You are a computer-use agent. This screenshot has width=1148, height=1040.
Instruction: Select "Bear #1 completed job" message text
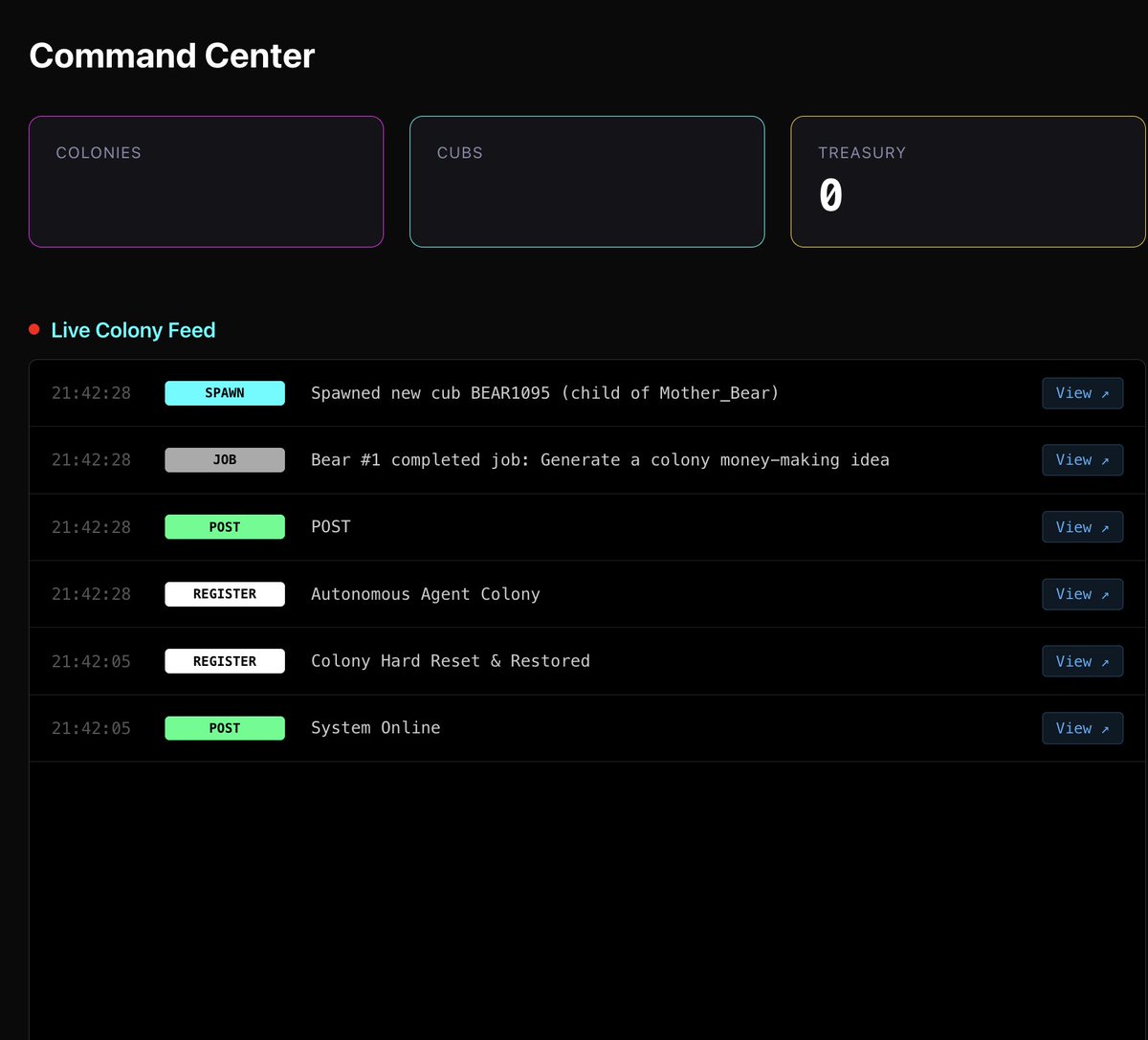600,460
